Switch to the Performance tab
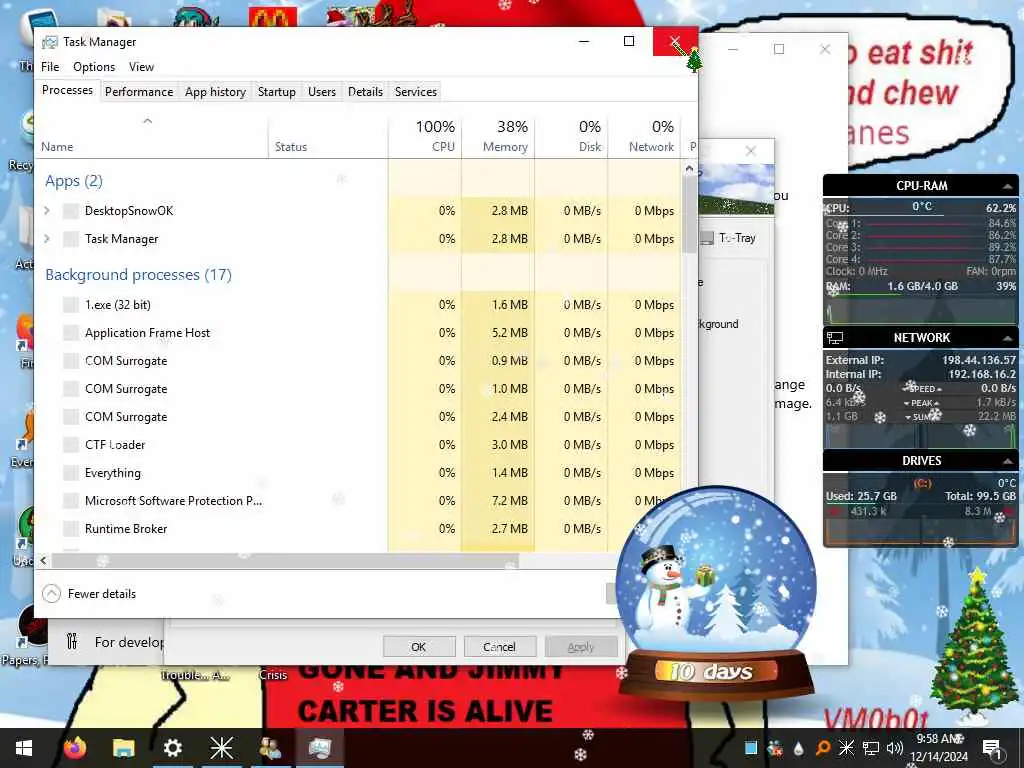 click(x=139, y=91)
